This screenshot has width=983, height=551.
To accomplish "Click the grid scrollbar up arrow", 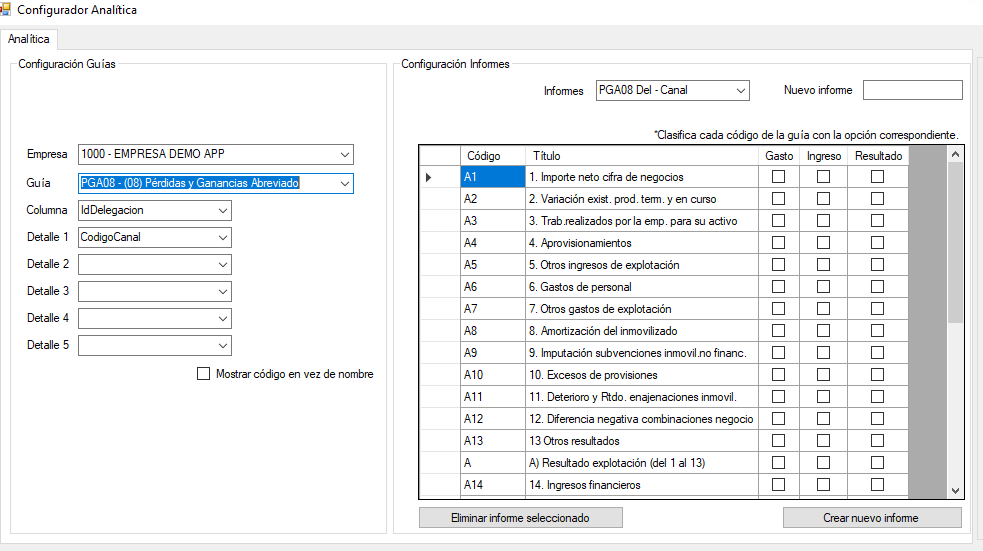I will click(955, 154).
